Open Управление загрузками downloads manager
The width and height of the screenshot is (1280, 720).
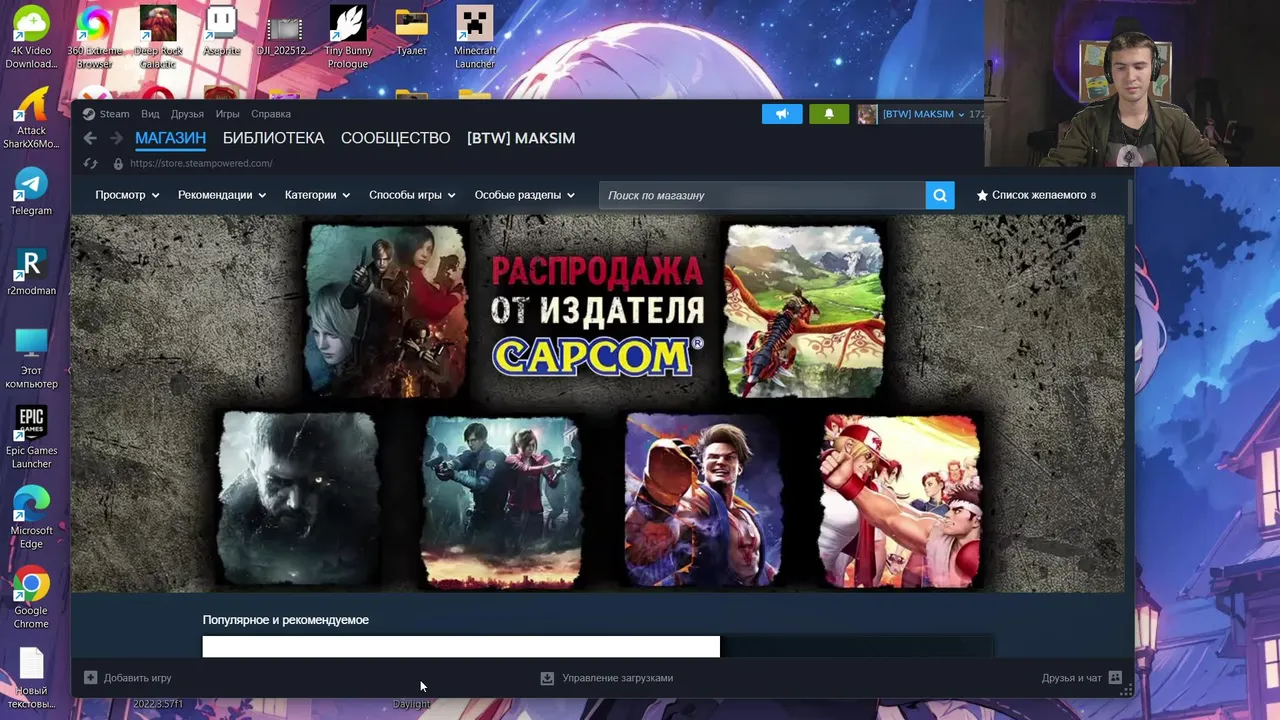607,678
